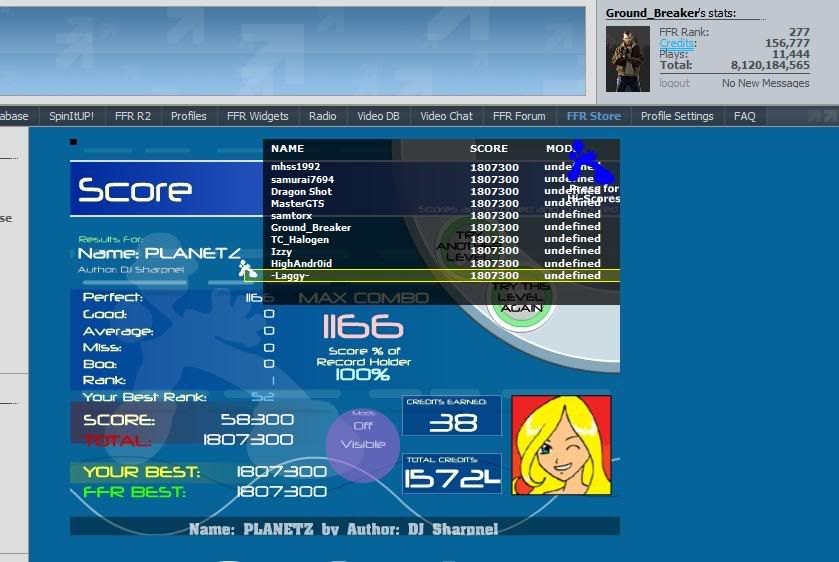Viewport: 839px width, 562px height.
Task: Click the No New Messages link
Action: click(765, 83)
